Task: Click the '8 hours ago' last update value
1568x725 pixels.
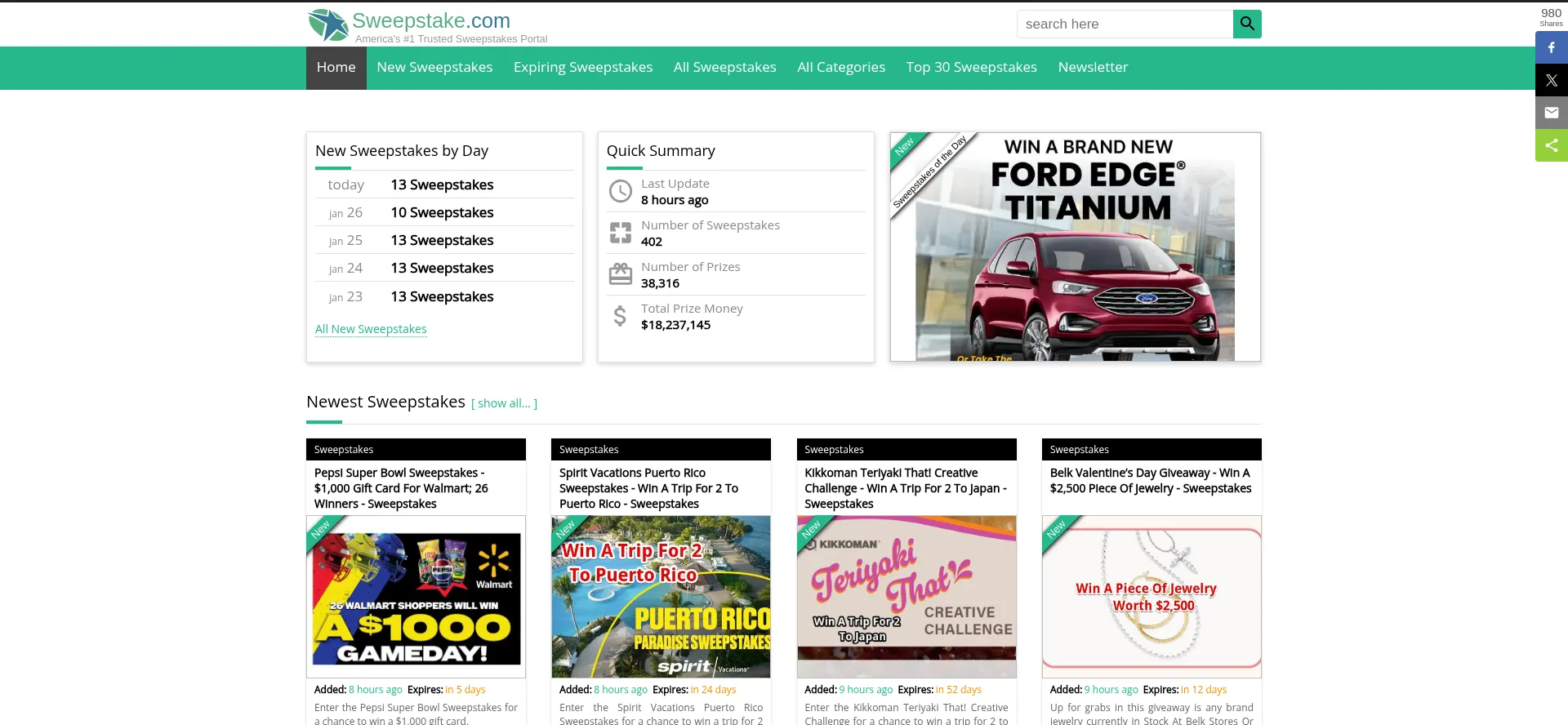Action: click(675, 200)
